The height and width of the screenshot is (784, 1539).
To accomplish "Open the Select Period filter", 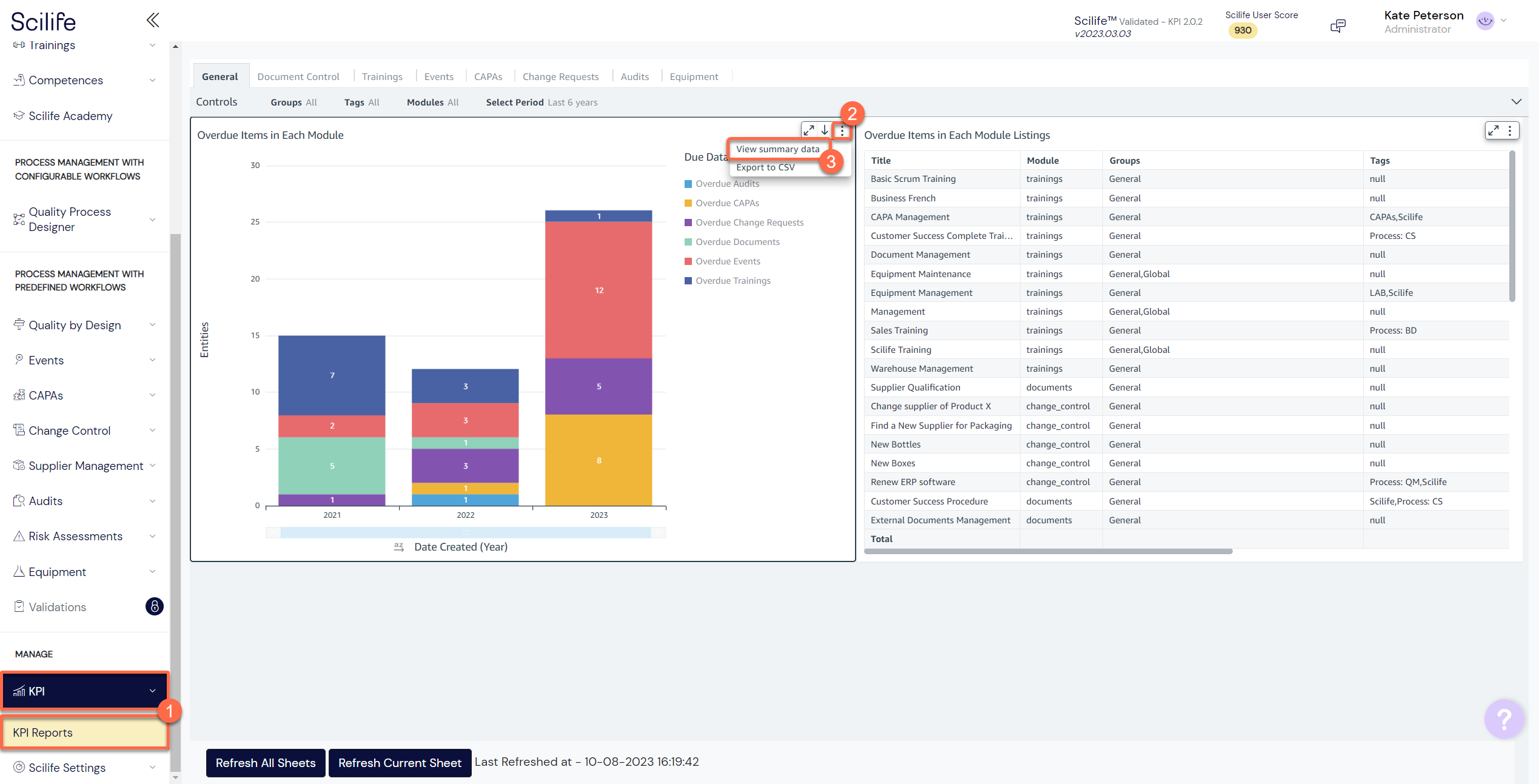I will click(x=541, y=102).
